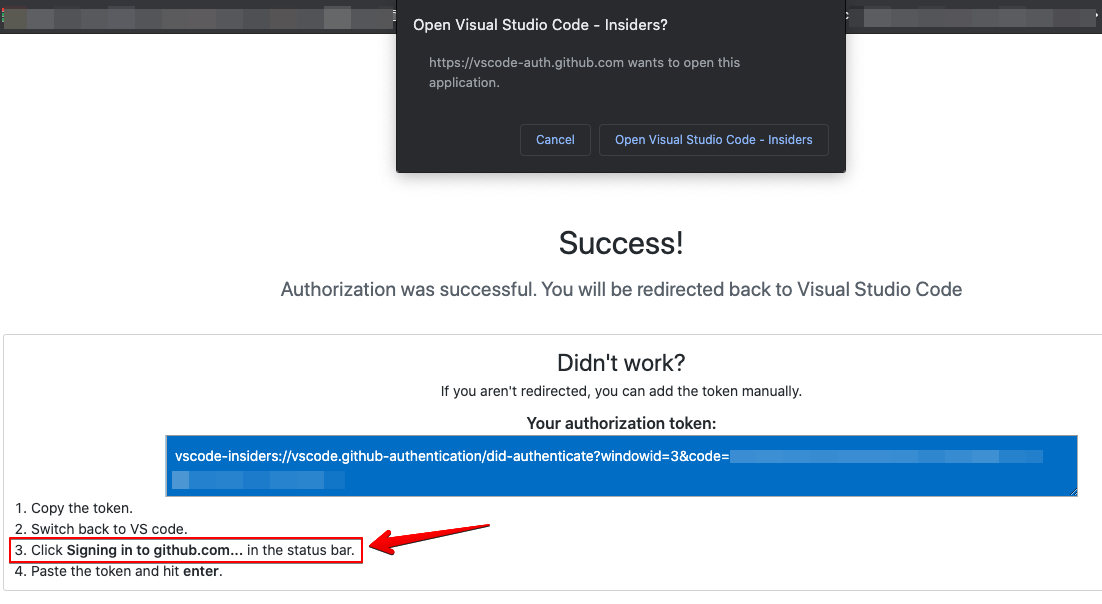Click Cancel to dismiss the dialog

[x=555, y=140]
